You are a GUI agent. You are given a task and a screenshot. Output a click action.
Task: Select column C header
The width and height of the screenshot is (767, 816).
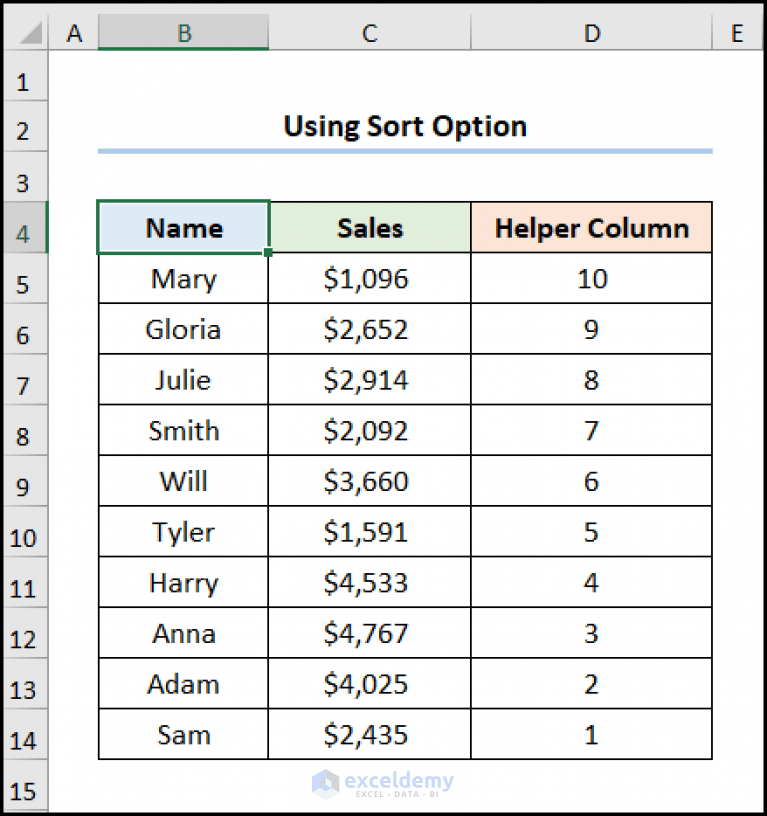coord(369,33)
